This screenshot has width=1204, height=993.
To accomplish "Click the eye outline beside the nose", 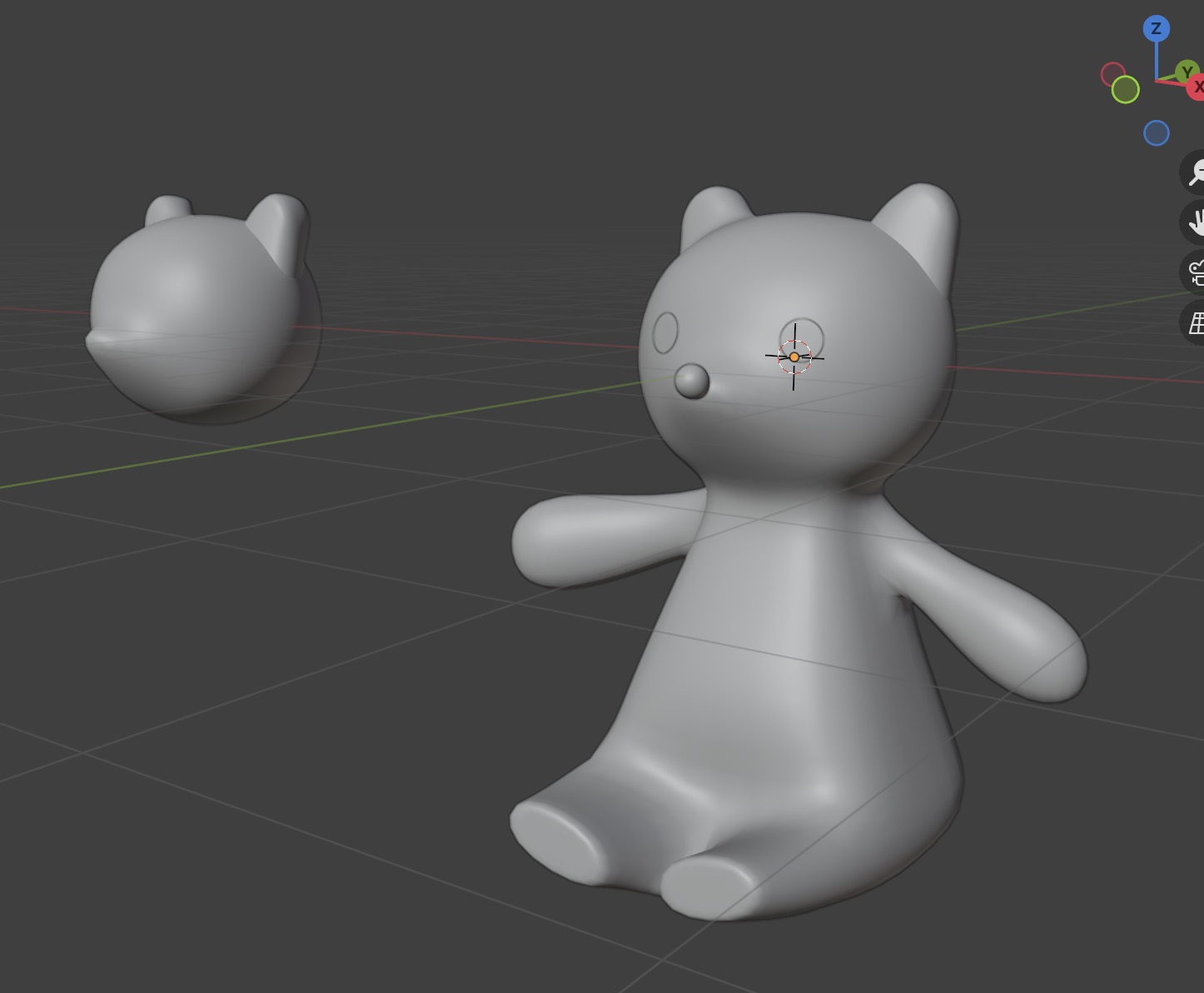I will tap(665, 332).
